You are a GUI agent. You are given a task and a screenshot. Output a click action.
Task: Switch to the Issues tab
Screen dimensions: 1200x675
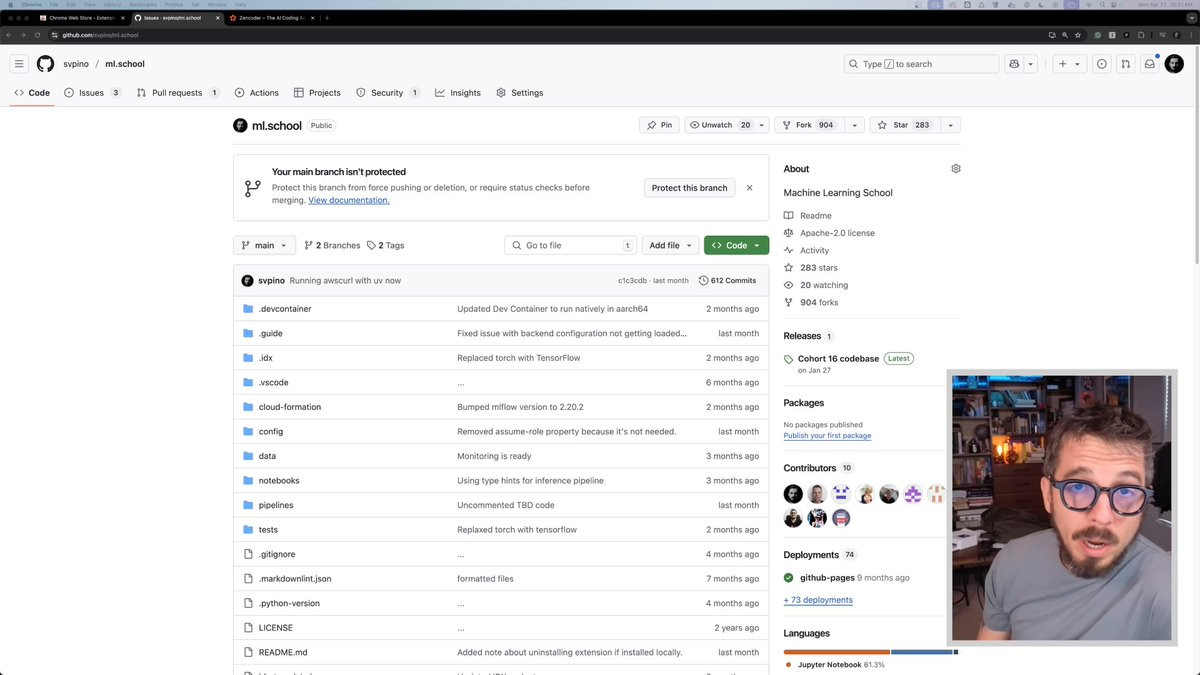[x=92, y=93]
